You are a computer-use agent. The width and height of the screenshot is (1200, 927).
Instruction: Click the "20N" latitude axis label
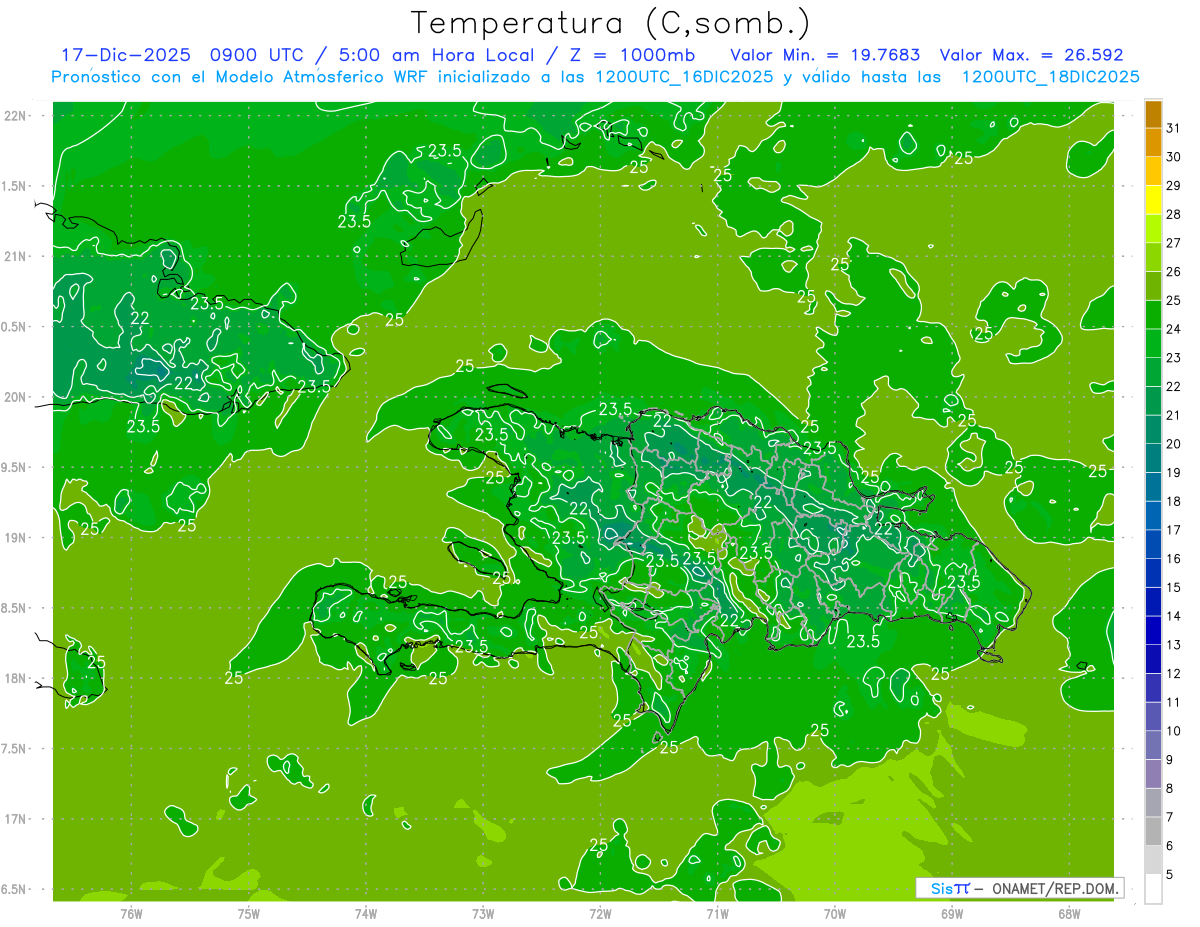pos(17,397)
